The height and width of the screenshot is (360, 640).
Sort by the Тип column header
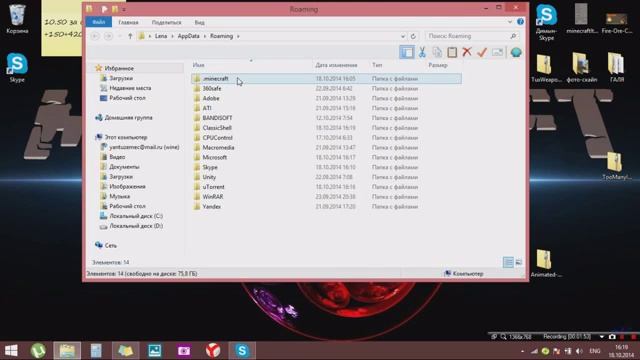click(377, 65)
